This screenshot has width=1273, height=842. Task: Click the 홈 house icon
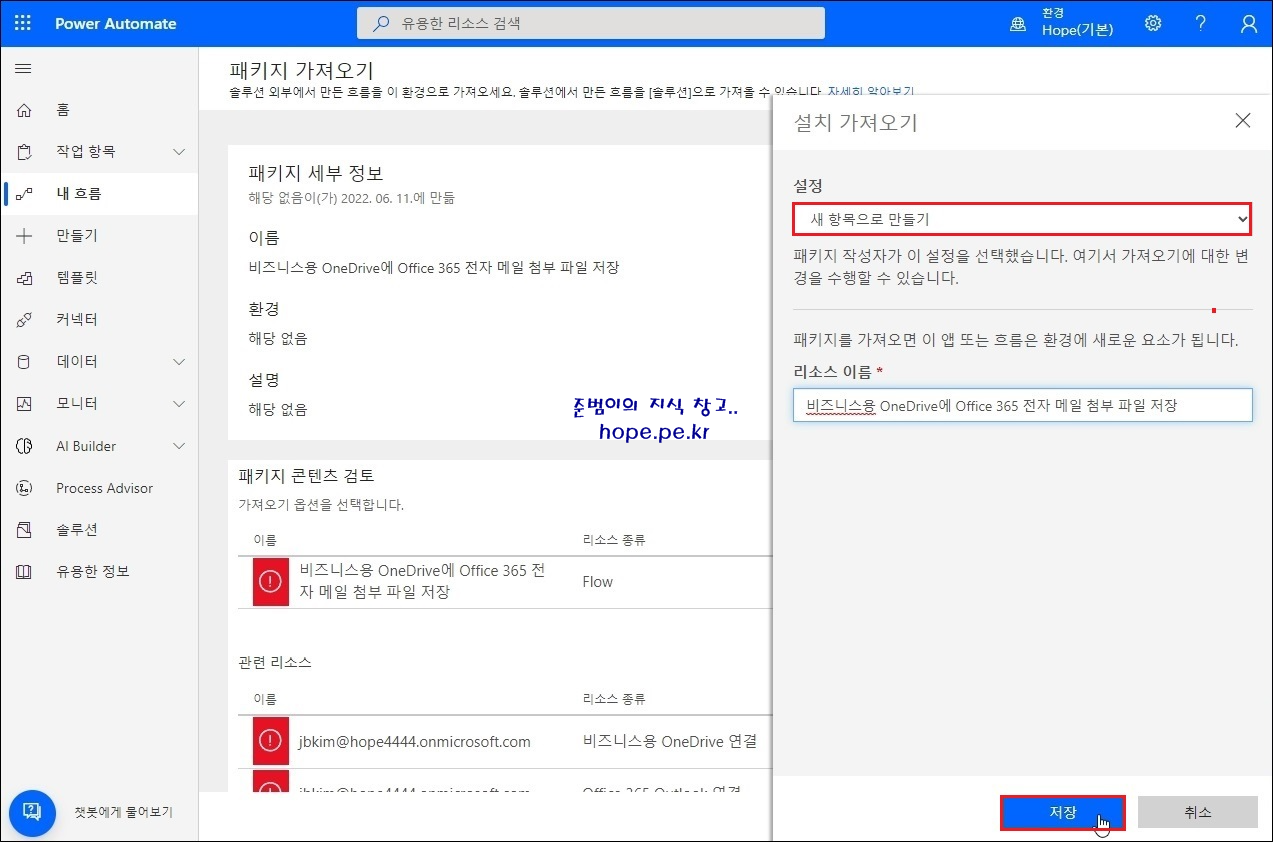[24, 110]
